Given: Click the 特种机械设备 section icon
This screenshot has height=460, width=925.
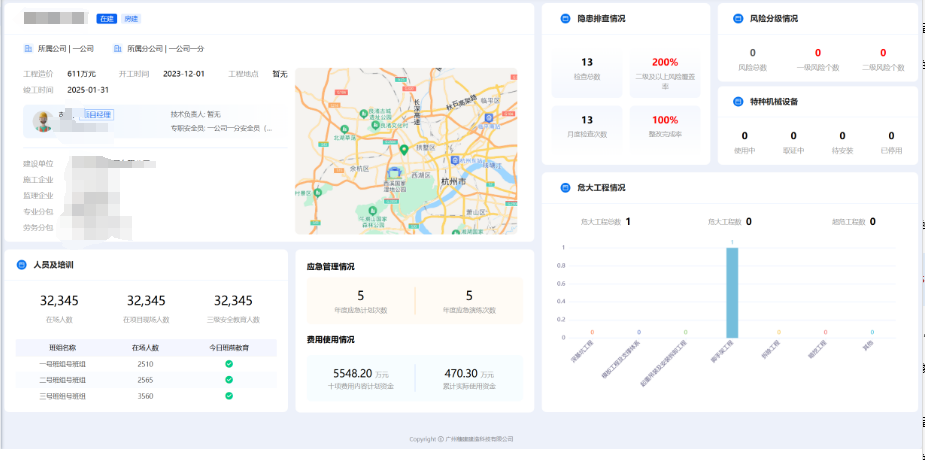Looking at the screenshot, I should tap(736, 101).
